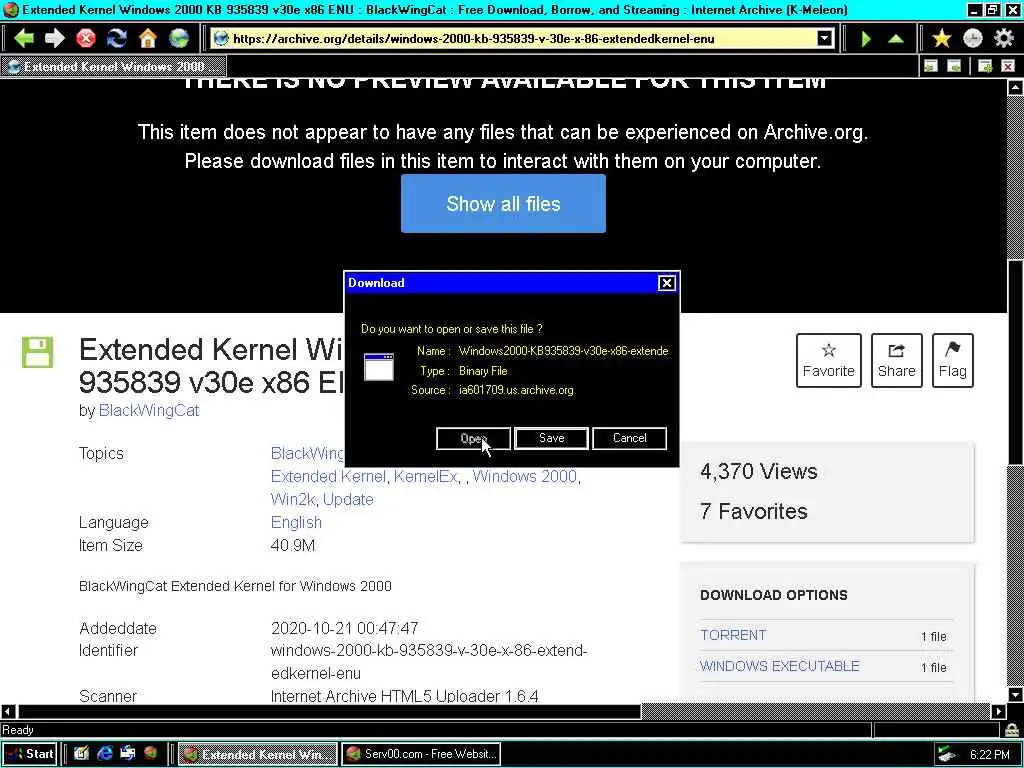Click the status bar lock security icon
Screen dimensions: 1024x768
tap(1012, 729)
